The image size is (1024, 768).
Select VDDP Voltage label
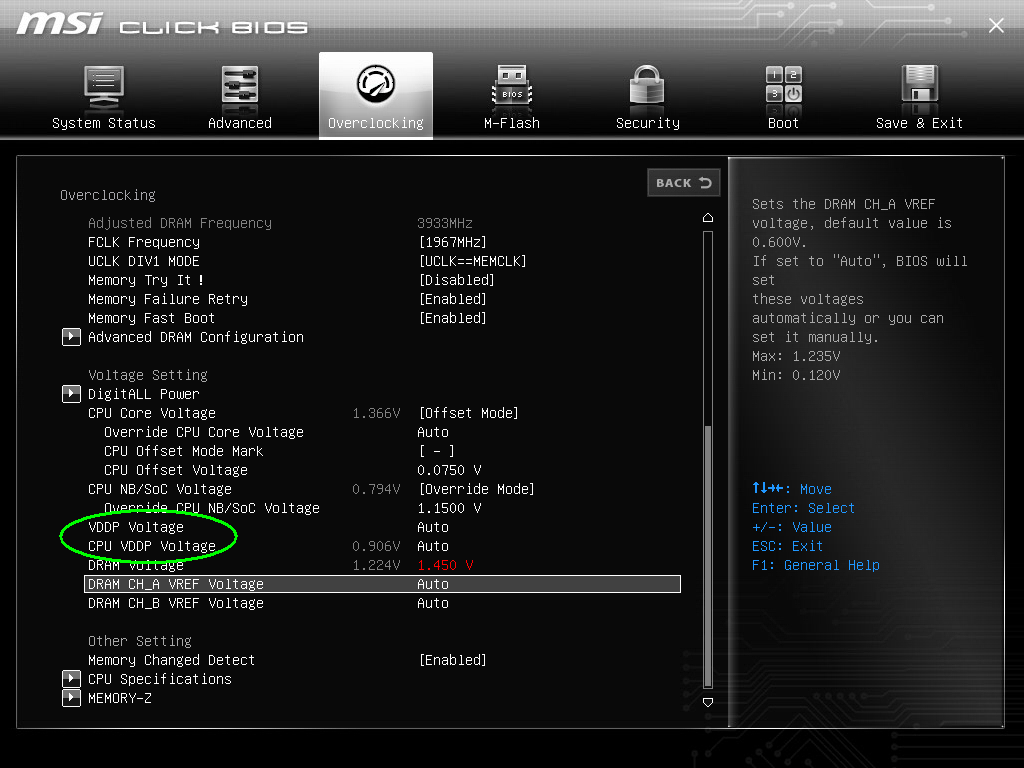click(136, 527)
